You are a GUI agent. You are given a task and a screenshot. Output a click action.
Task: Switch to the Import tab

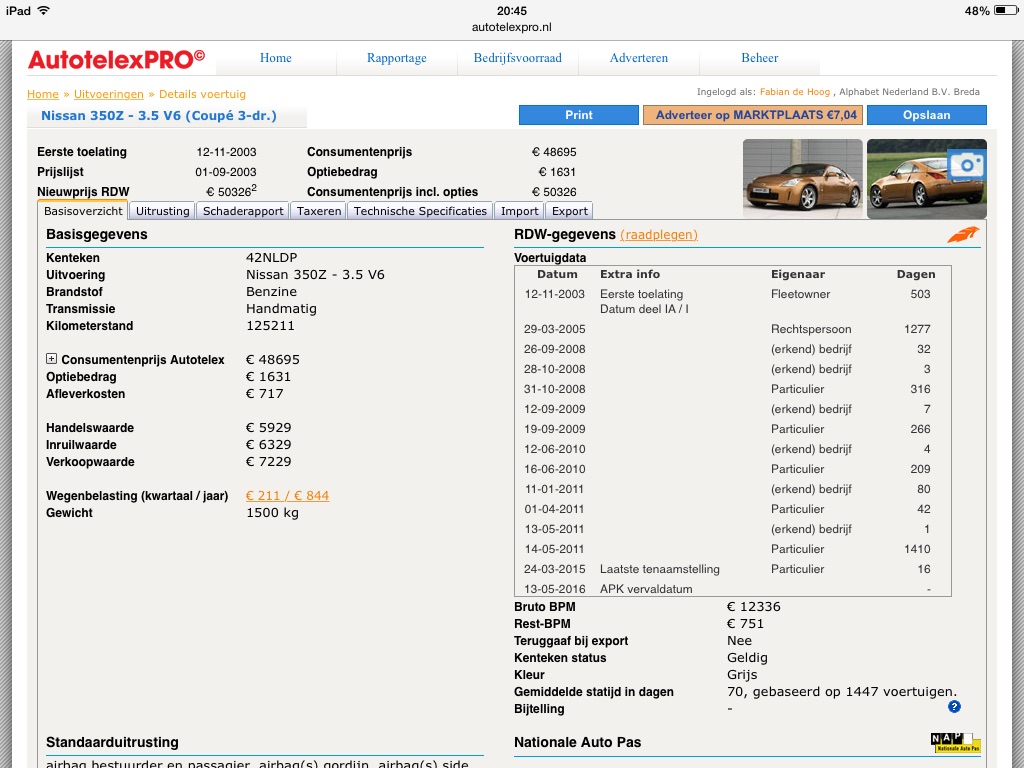point(519,211)
